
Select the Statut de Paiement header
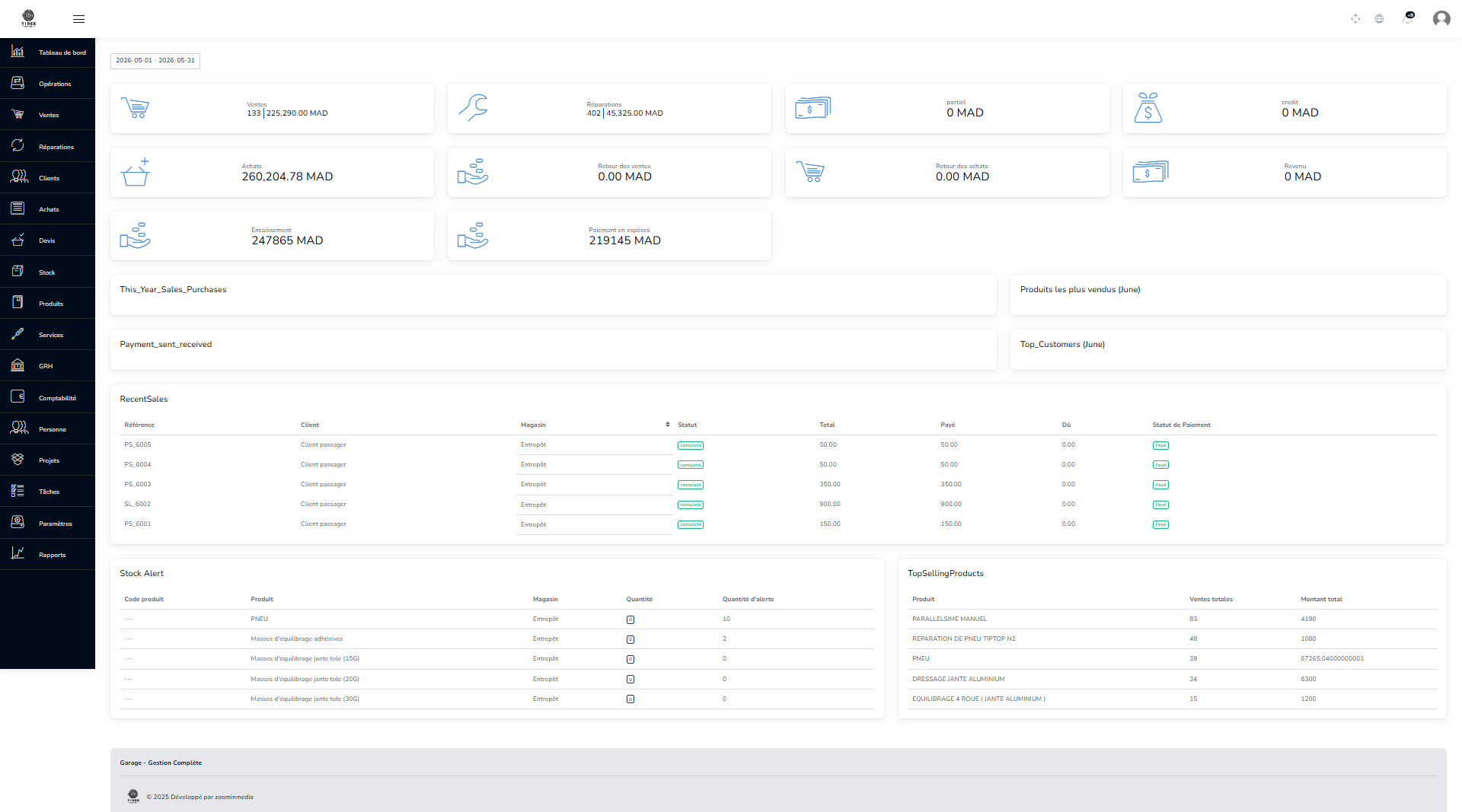tap(1181, 425)
